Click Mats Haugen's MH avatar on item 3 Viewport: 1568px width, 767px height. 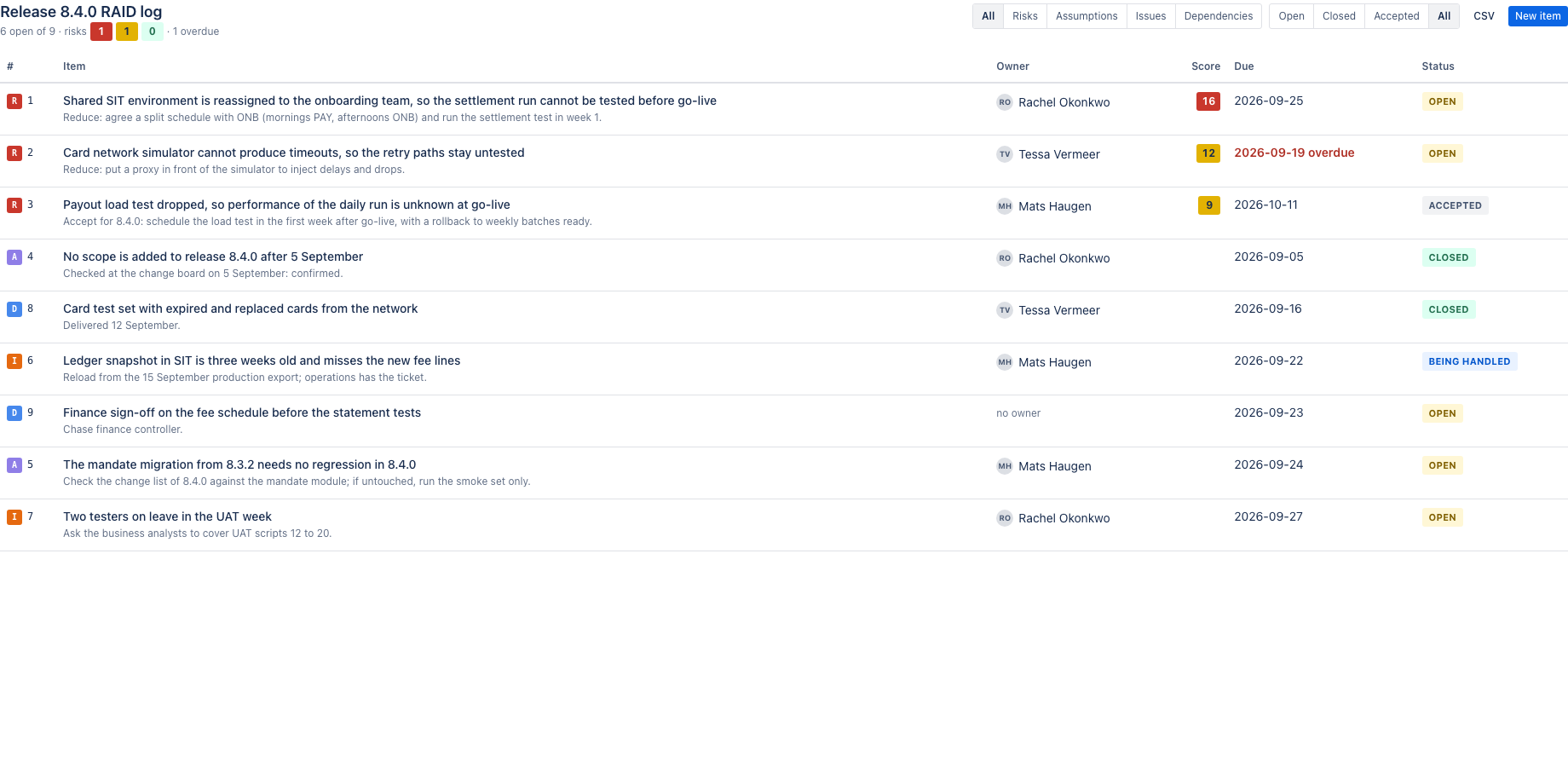pos(1005,206)
